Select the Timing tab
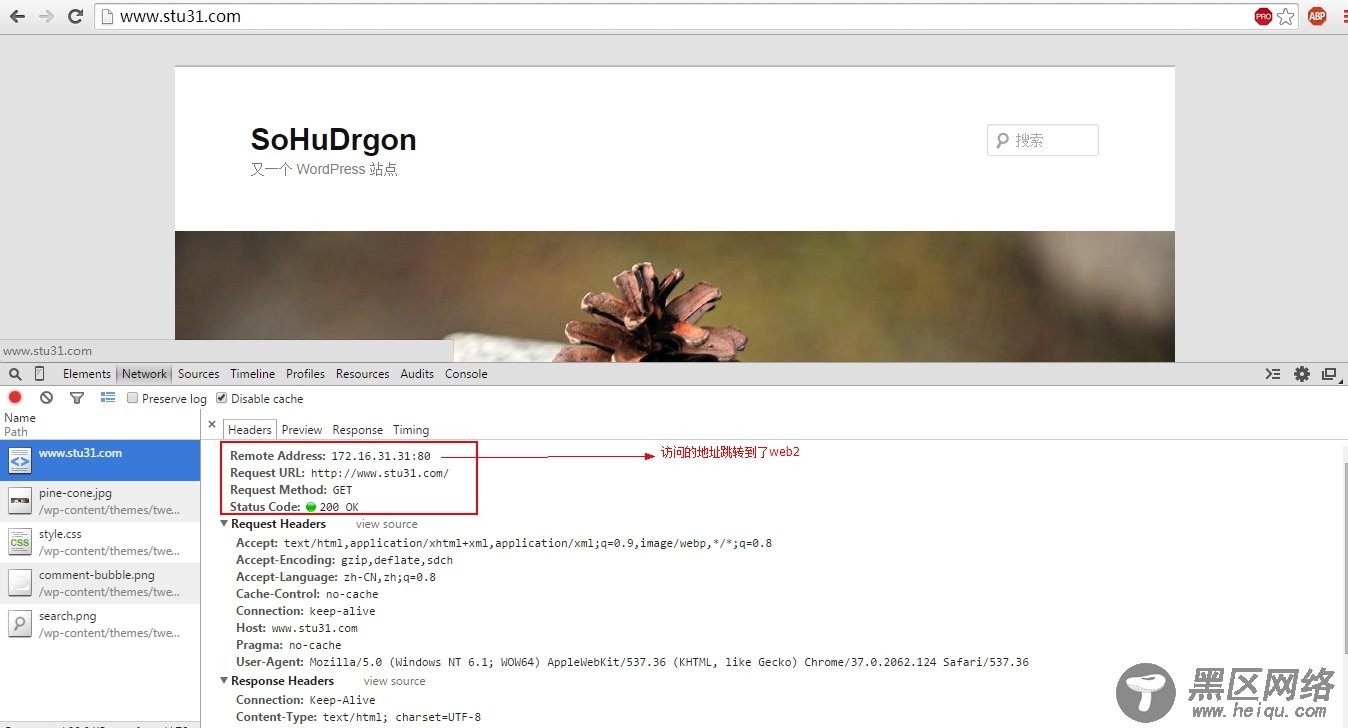This screenshot has width=1348, height=728. pos(411,430)
